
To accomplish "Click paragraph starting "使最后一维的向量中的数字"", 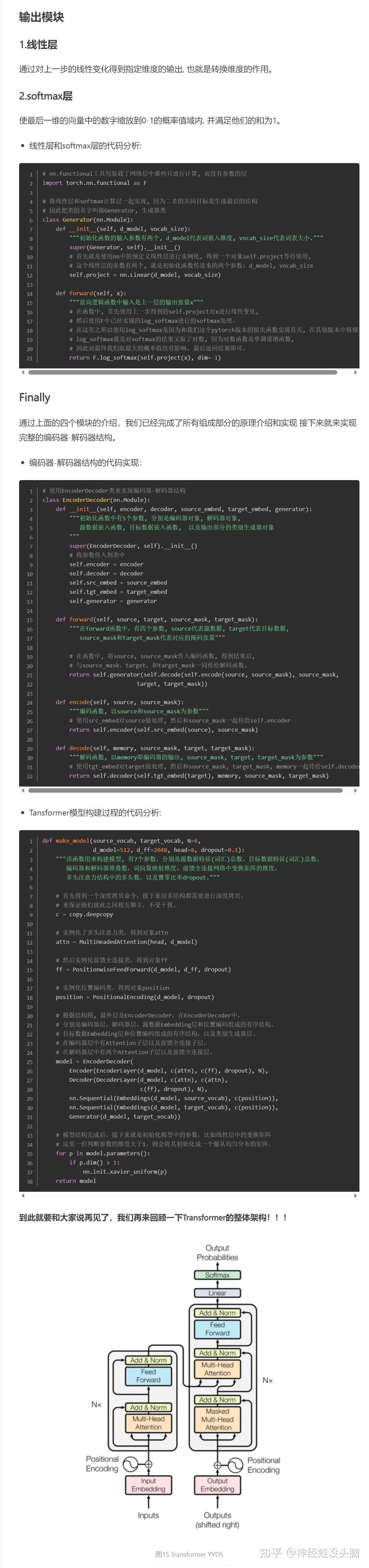I will [151, 121].
